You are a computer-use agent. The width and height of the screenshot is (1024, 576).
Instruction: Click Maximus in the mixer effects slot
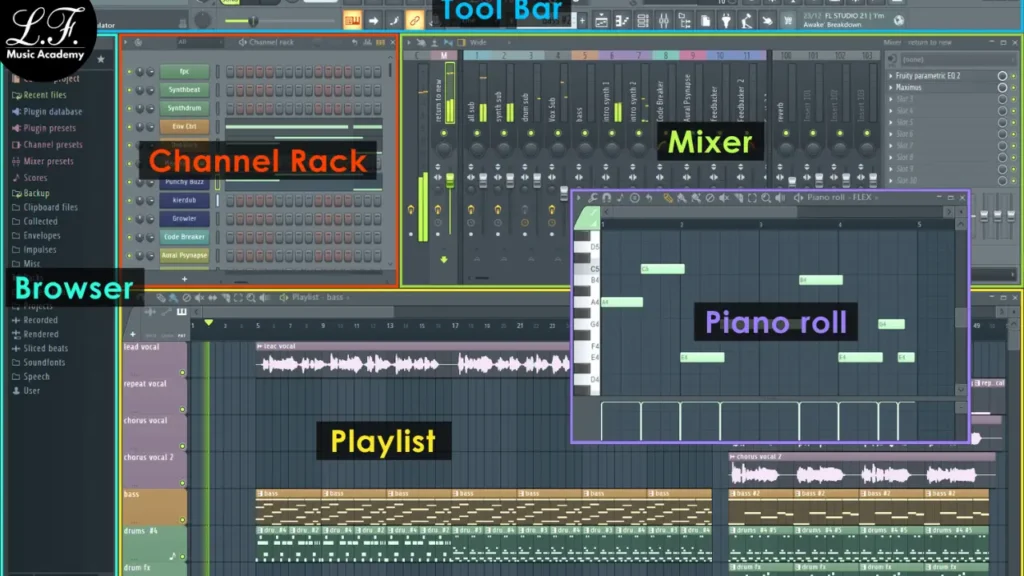point(908,87)
